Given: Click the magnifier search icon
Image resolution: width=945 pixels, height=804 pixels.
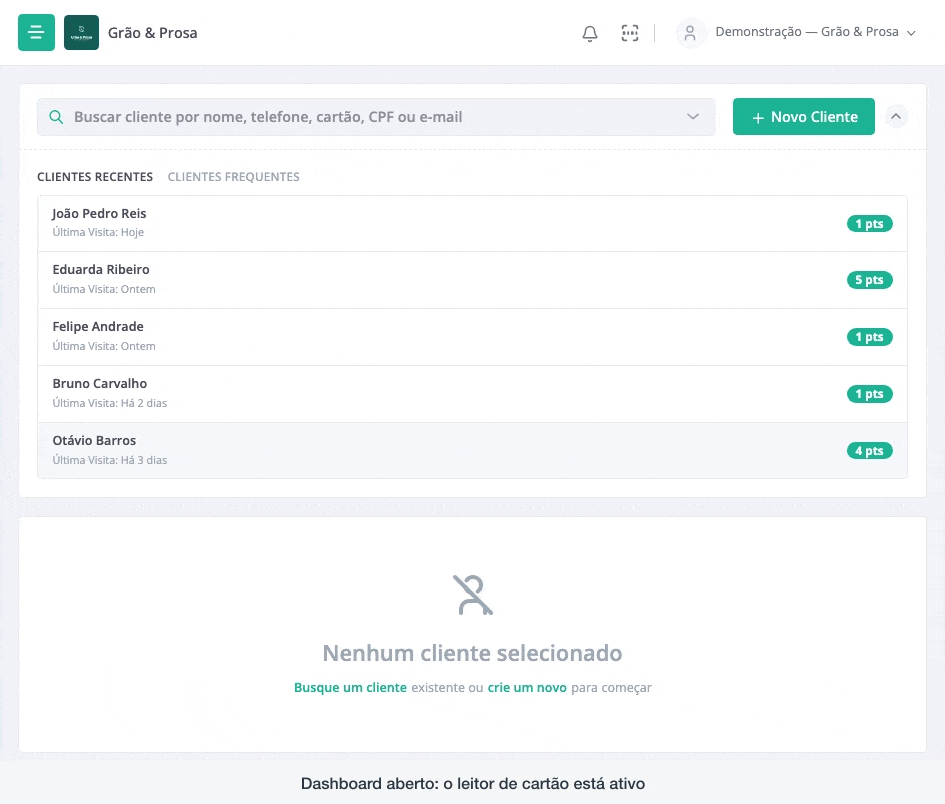Looking at the screenshot, I should click(56, 117).
